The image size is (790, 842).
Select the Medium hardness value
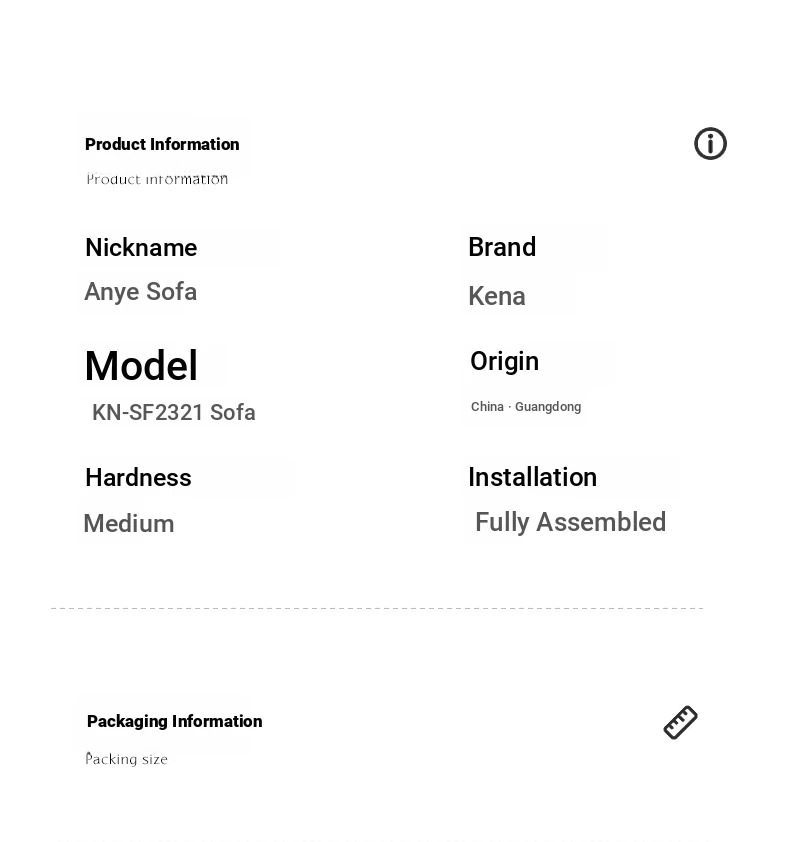[x=129, y=524]
